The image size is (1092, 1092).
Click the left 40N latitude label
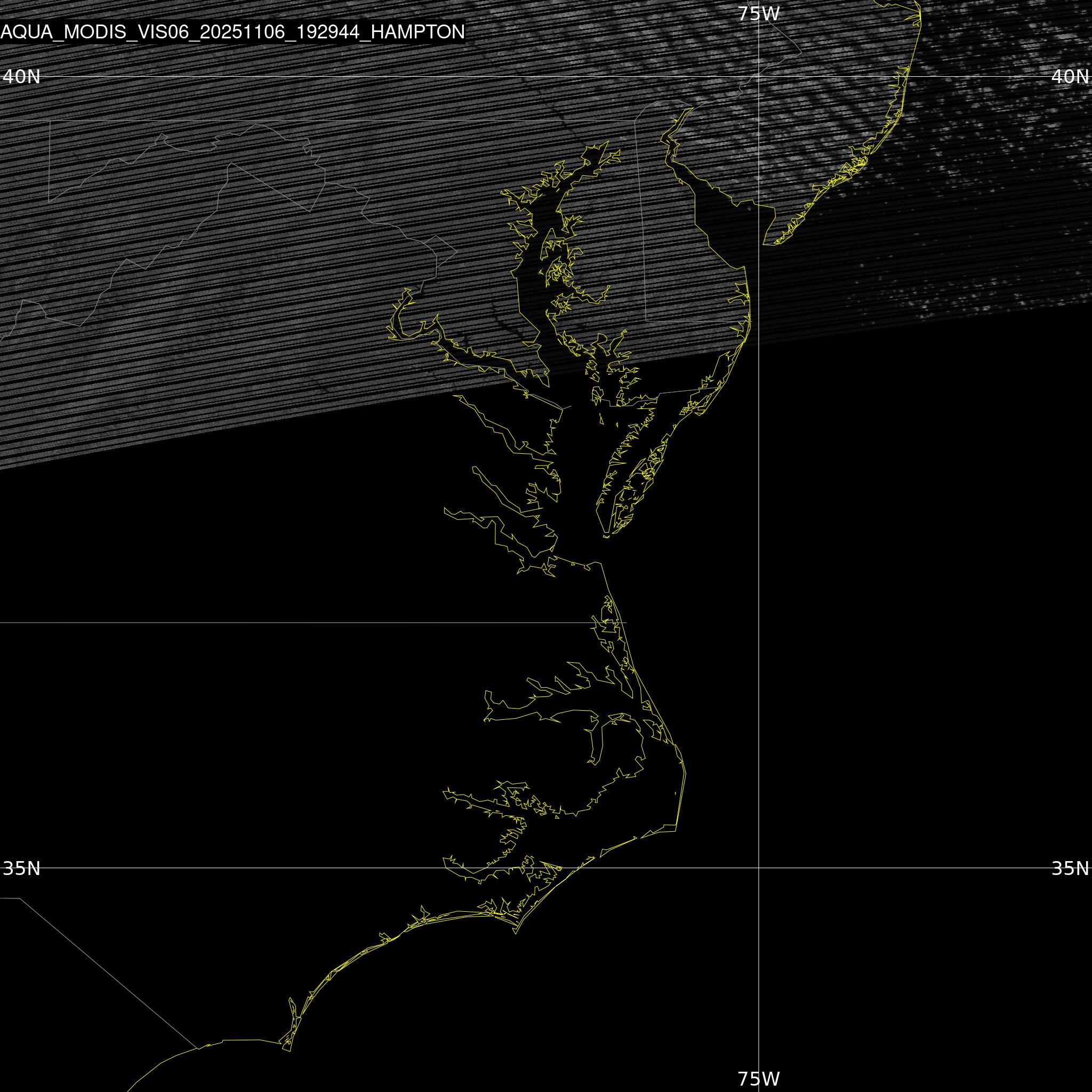[x=21, y=77]
